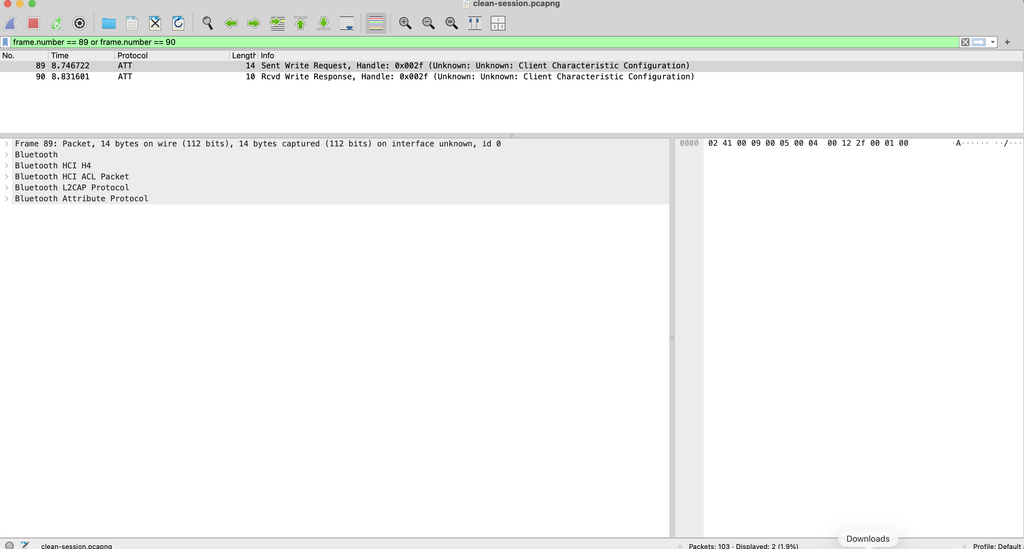Expand Bluetooth HCI ACL Packet section

(7, 177)
